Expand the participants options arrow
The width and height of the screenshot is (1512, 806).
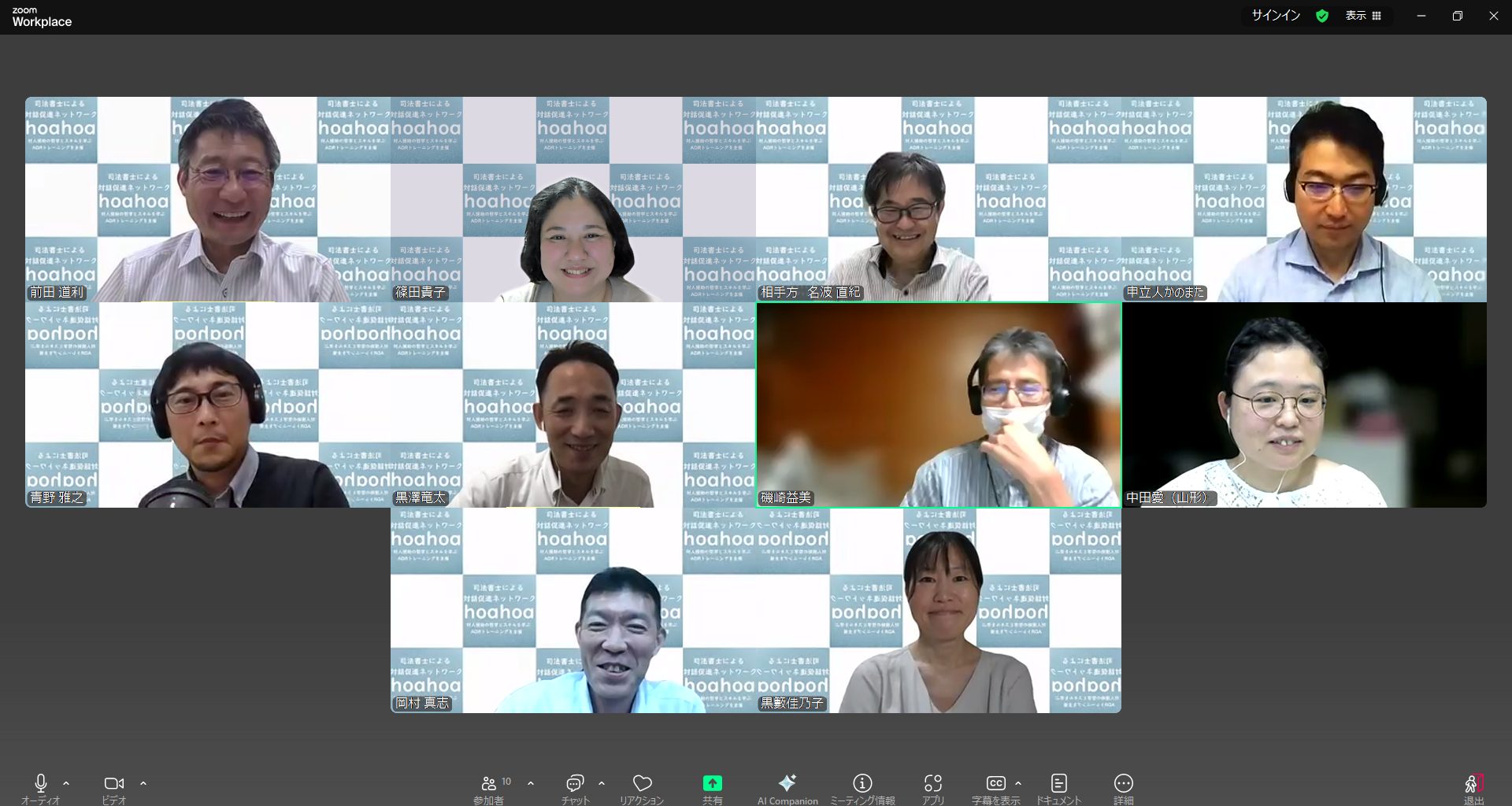click(531, 783)
